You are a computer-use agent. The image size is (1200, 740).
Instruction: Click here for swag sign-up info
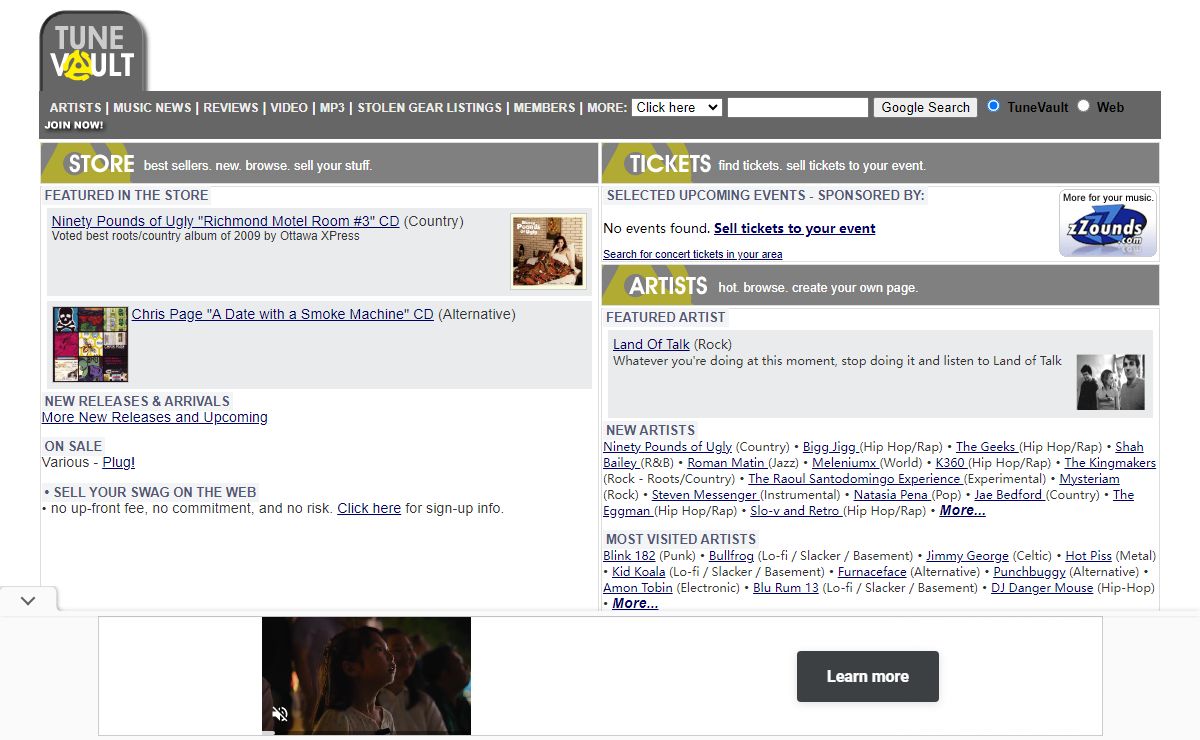(x=369, y=508)
